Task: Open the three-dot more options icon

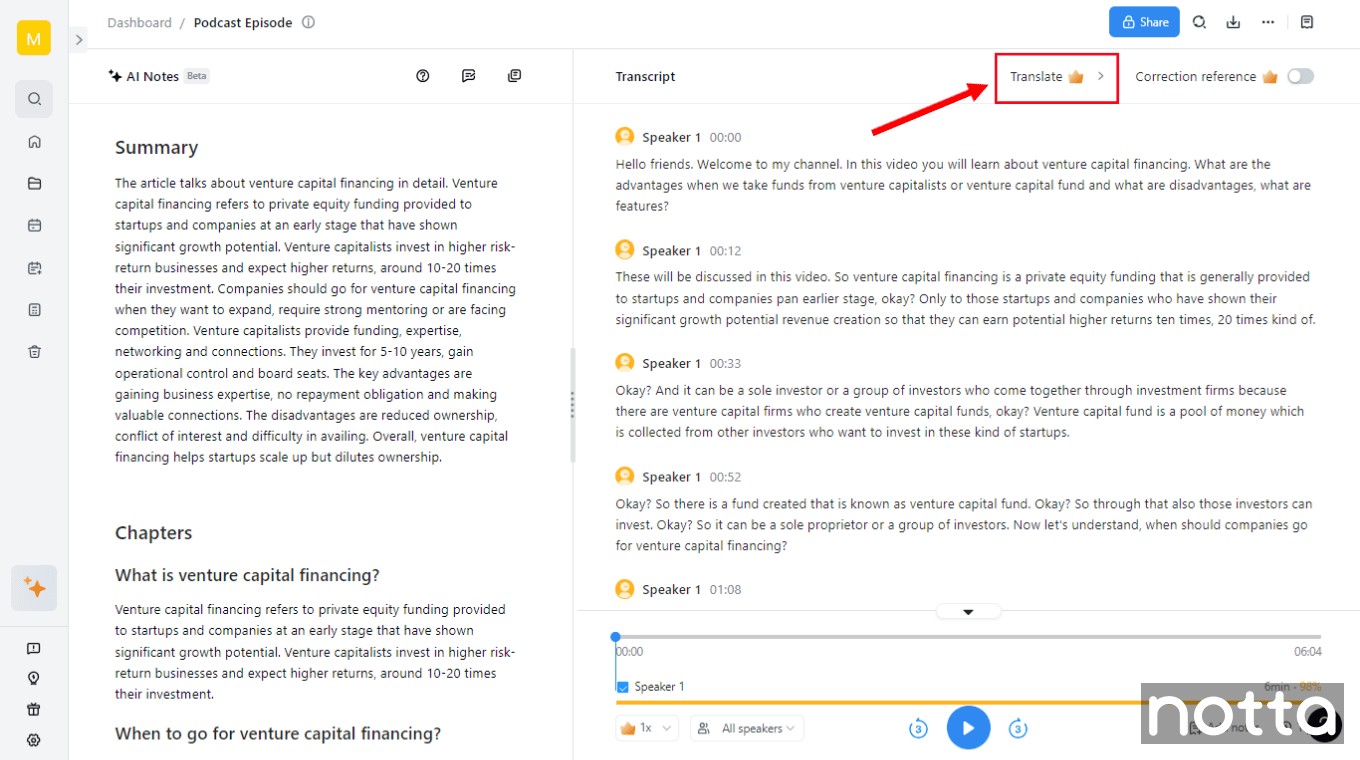Action: pos(1267,21)
